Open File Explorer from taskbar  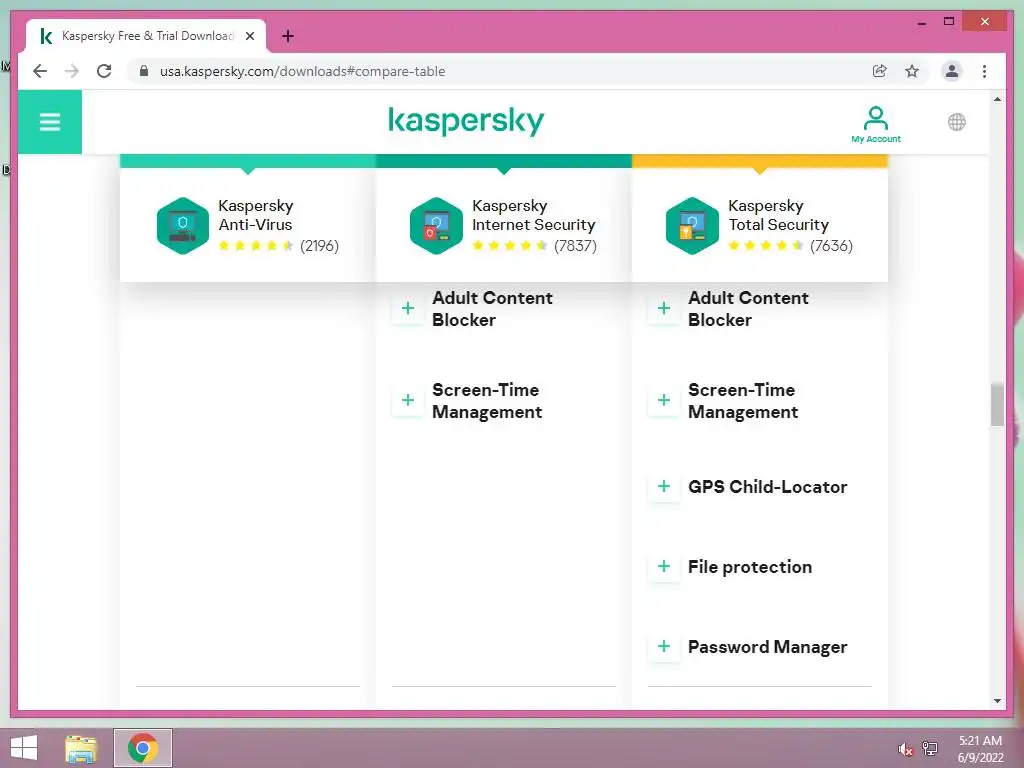81,748
